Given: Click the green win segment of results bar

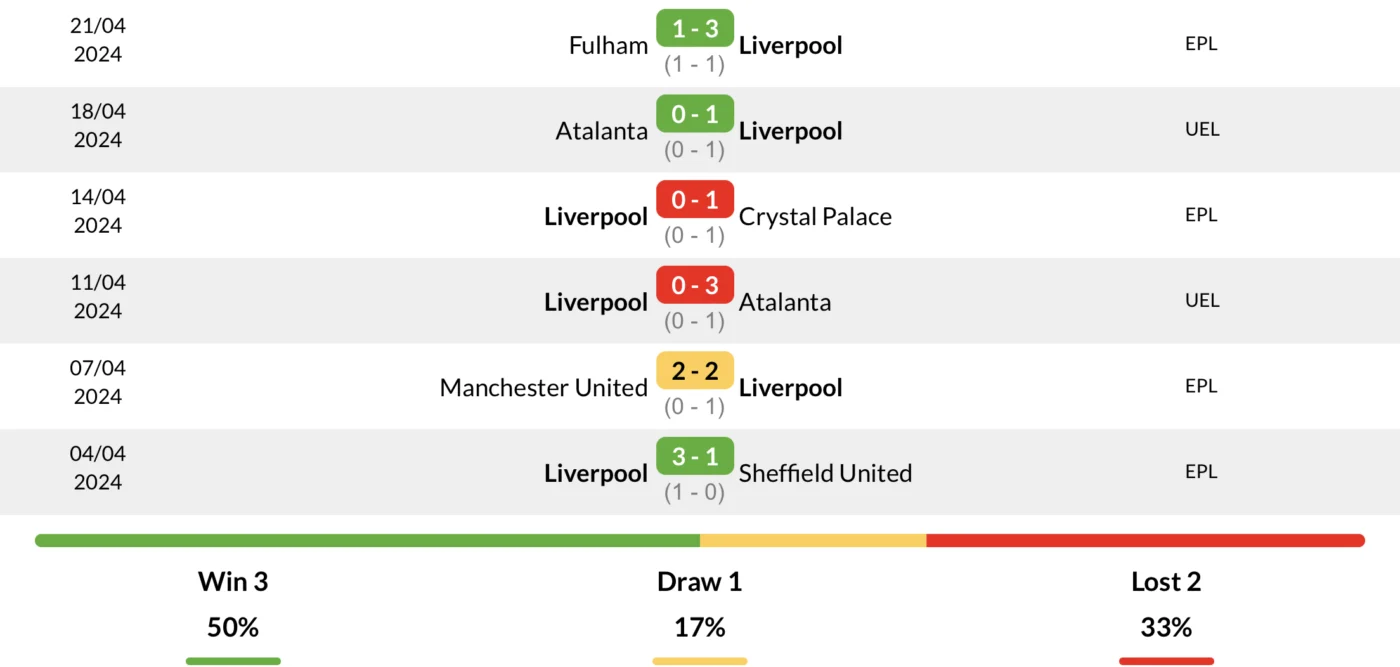Looking at the screenshot, I should (x=367, y=540).
